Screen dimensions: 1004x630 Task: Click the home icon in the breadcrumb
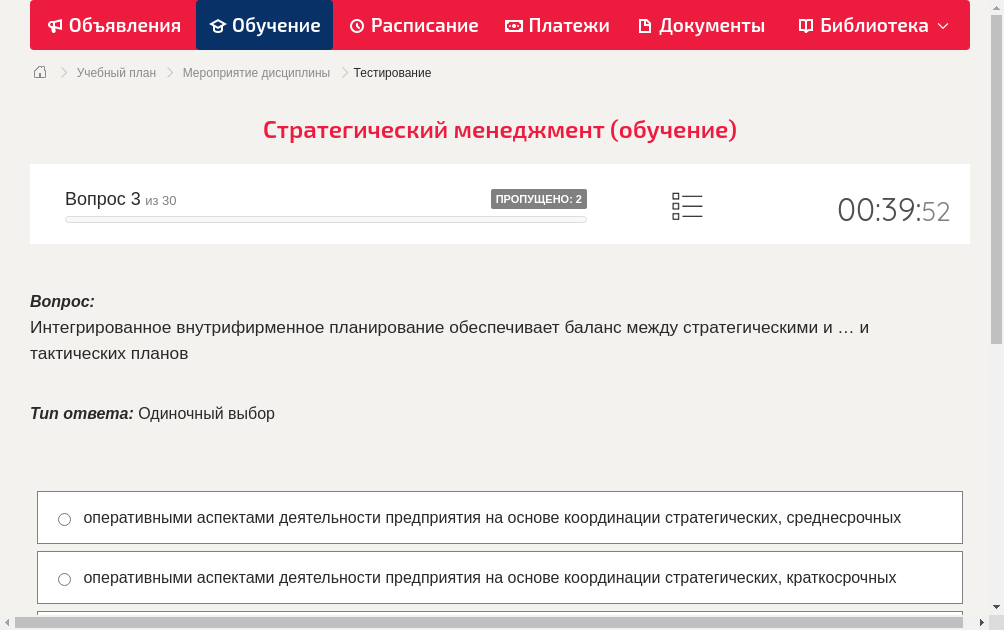(x=39, y=72)
